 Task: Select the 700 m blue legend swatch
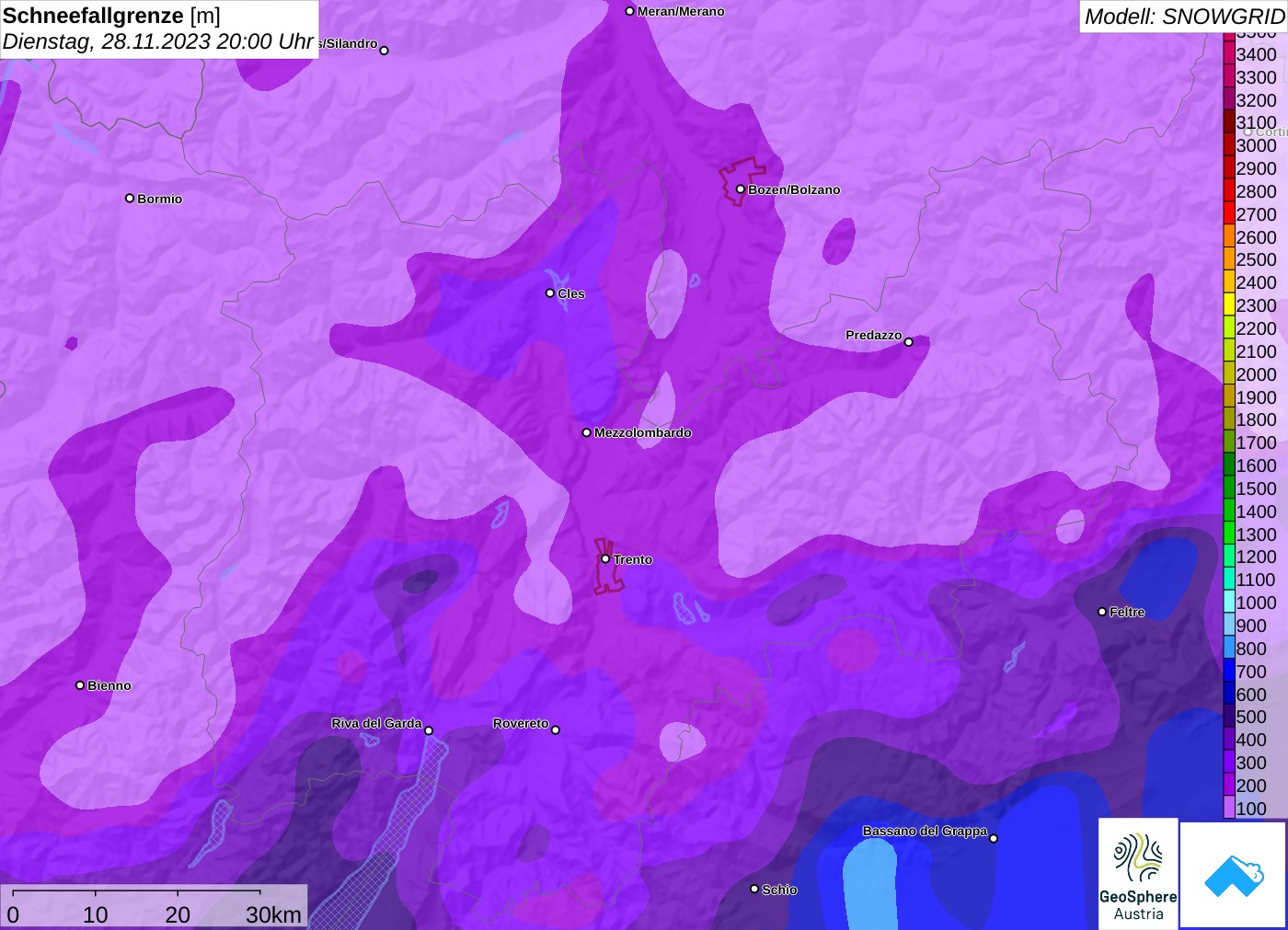[1229, 672]
